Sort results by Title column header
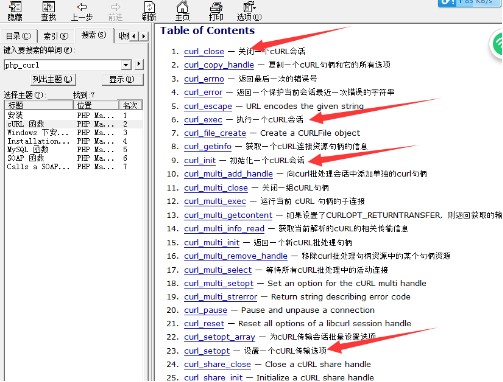This screenshot has width=503, height=382. click(39, 105)
